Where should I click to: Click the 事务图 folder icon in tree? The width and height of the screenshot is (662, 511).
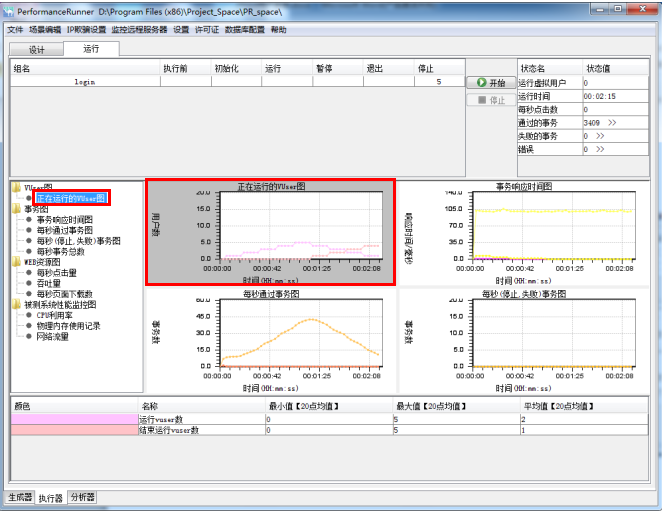pos(16,209)
